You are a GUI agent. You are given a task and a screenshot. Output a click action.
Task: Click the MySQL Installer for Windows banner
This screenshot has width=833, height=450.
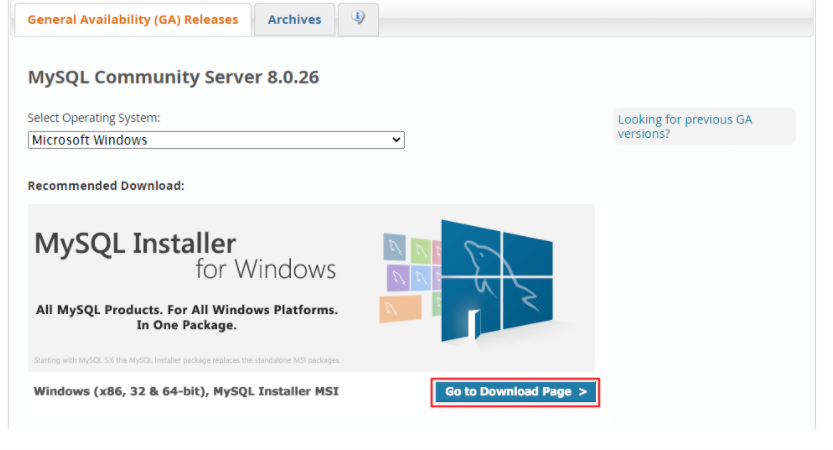point(311,287)
